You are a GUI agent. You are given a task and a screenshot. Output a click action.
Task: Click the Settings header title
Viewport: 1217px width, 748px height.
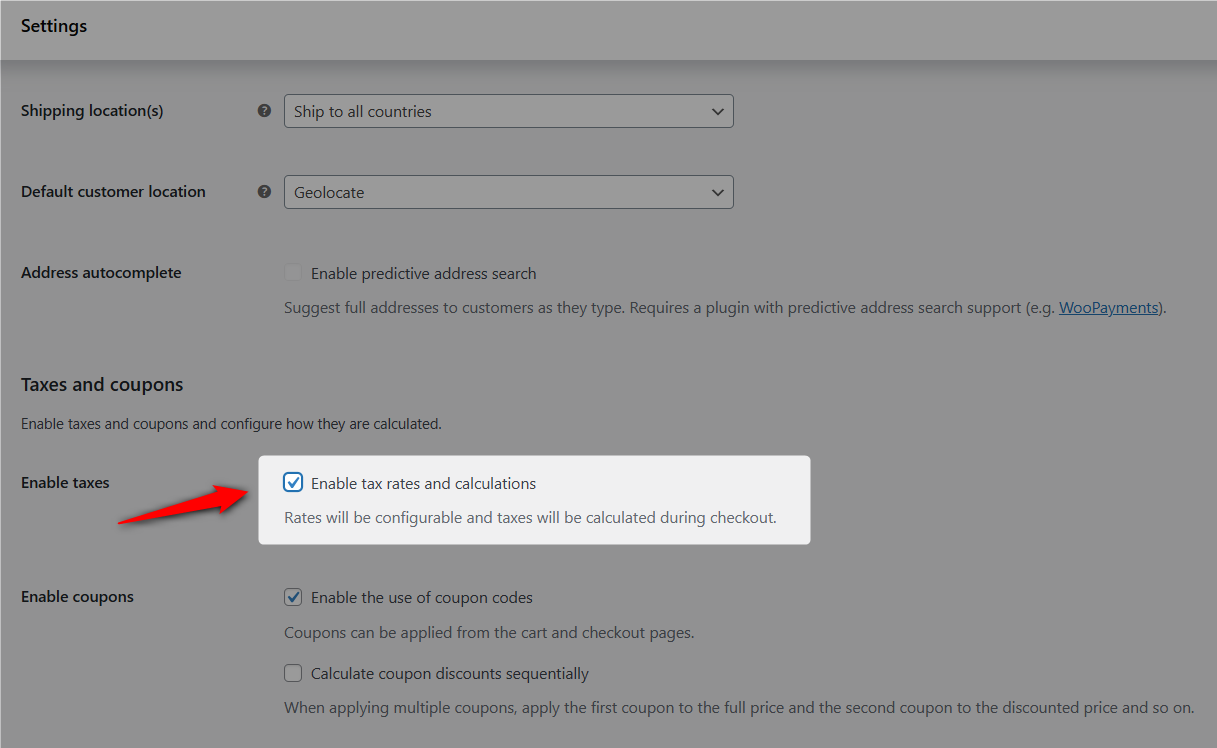(x=54, y=26)
